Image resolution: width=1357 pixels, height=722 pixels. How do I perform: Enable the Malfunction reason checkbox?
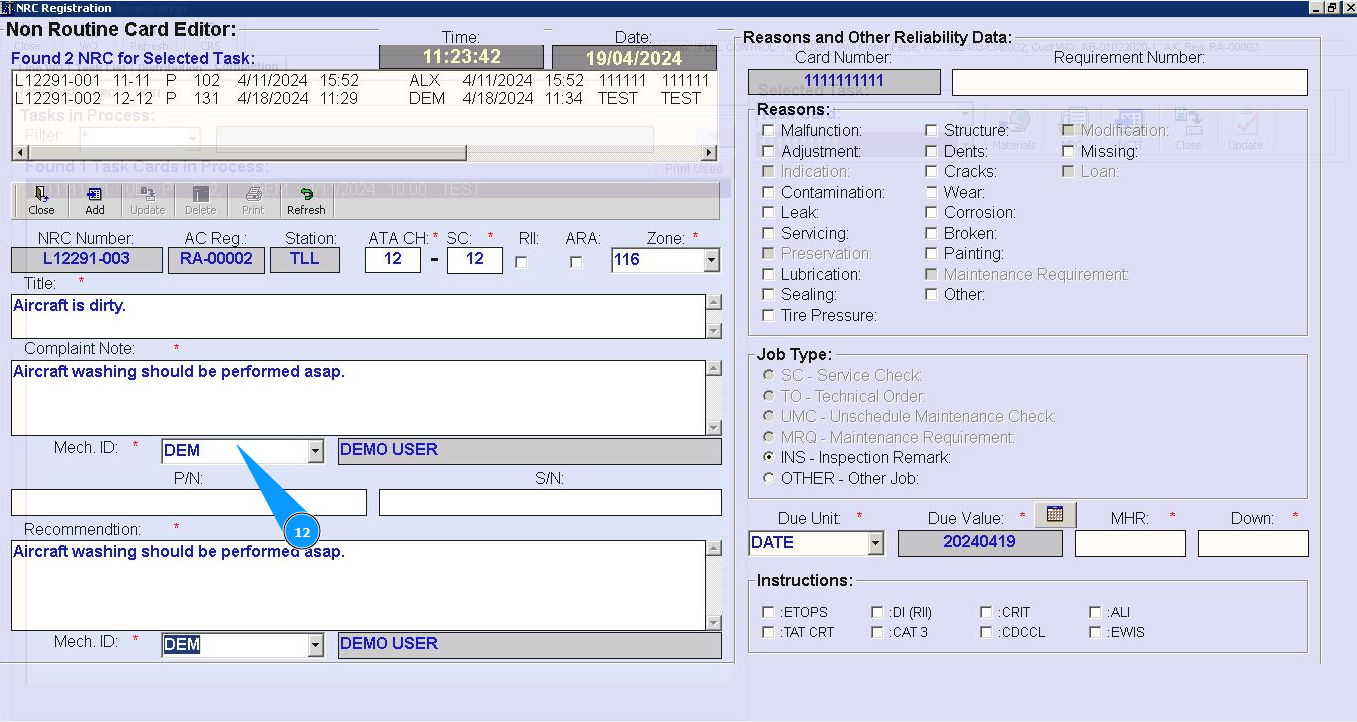(x=768, y=131)
